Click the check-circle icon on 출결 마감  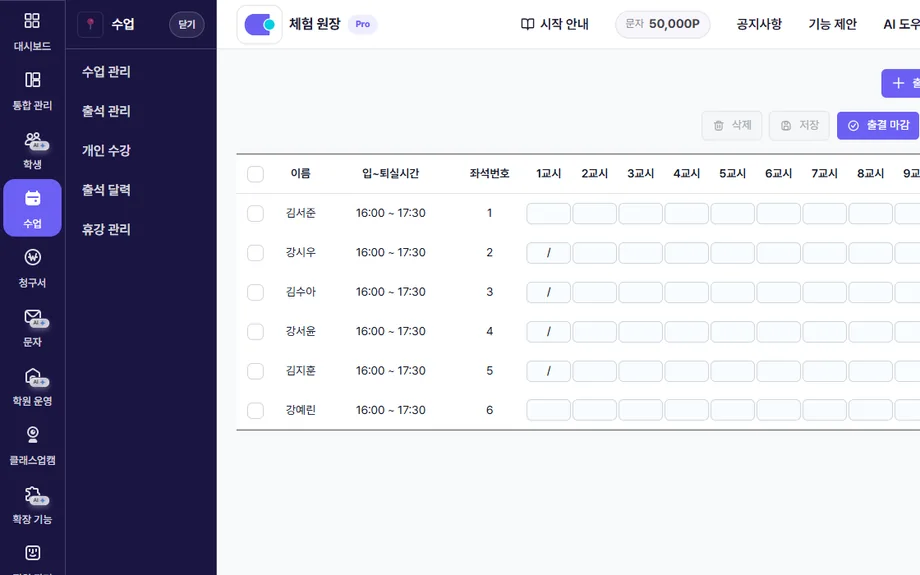coord(853,126)
